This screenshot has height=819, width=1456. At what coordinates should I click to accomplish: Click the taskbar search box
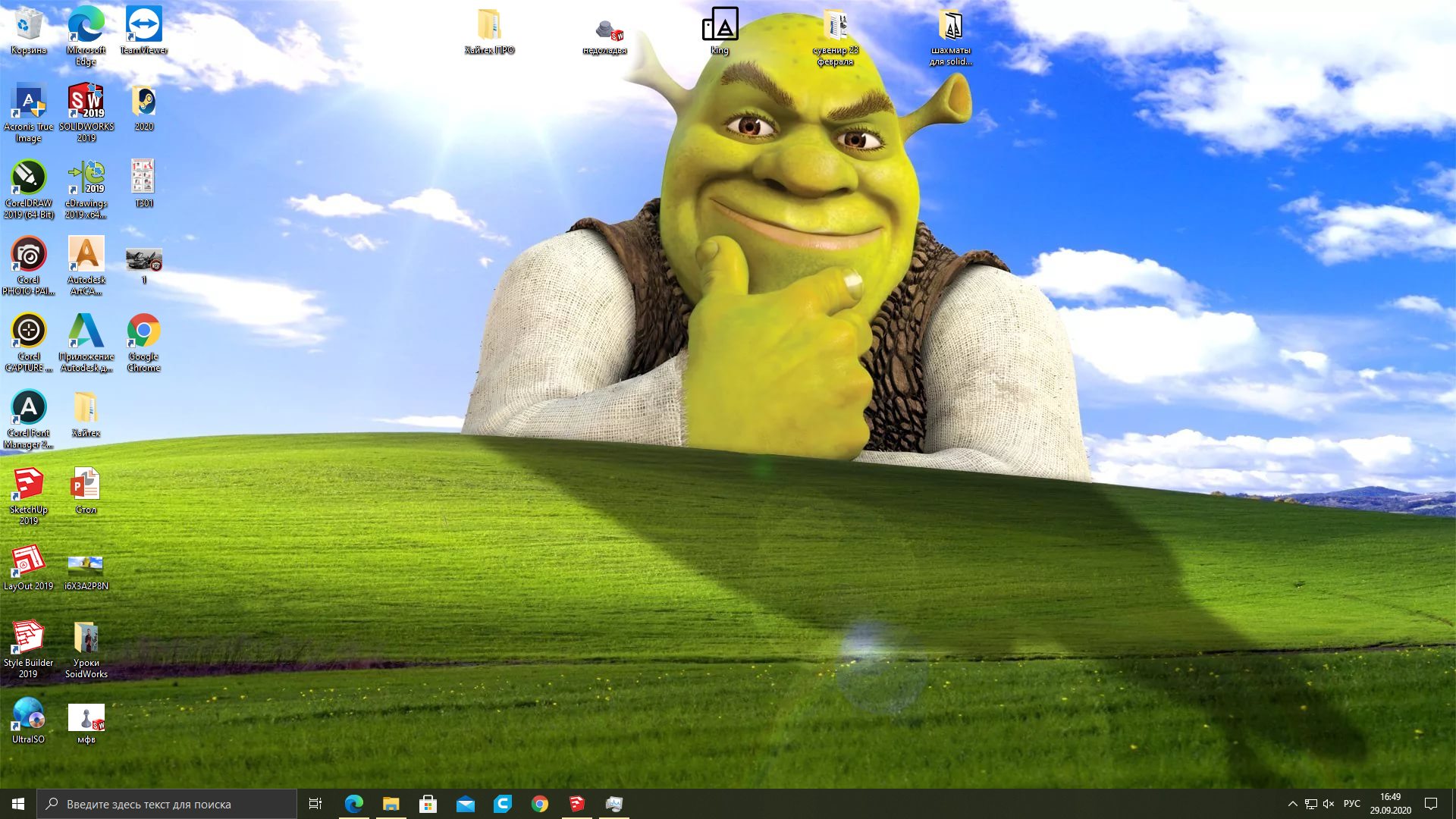[x=167, y=804]
